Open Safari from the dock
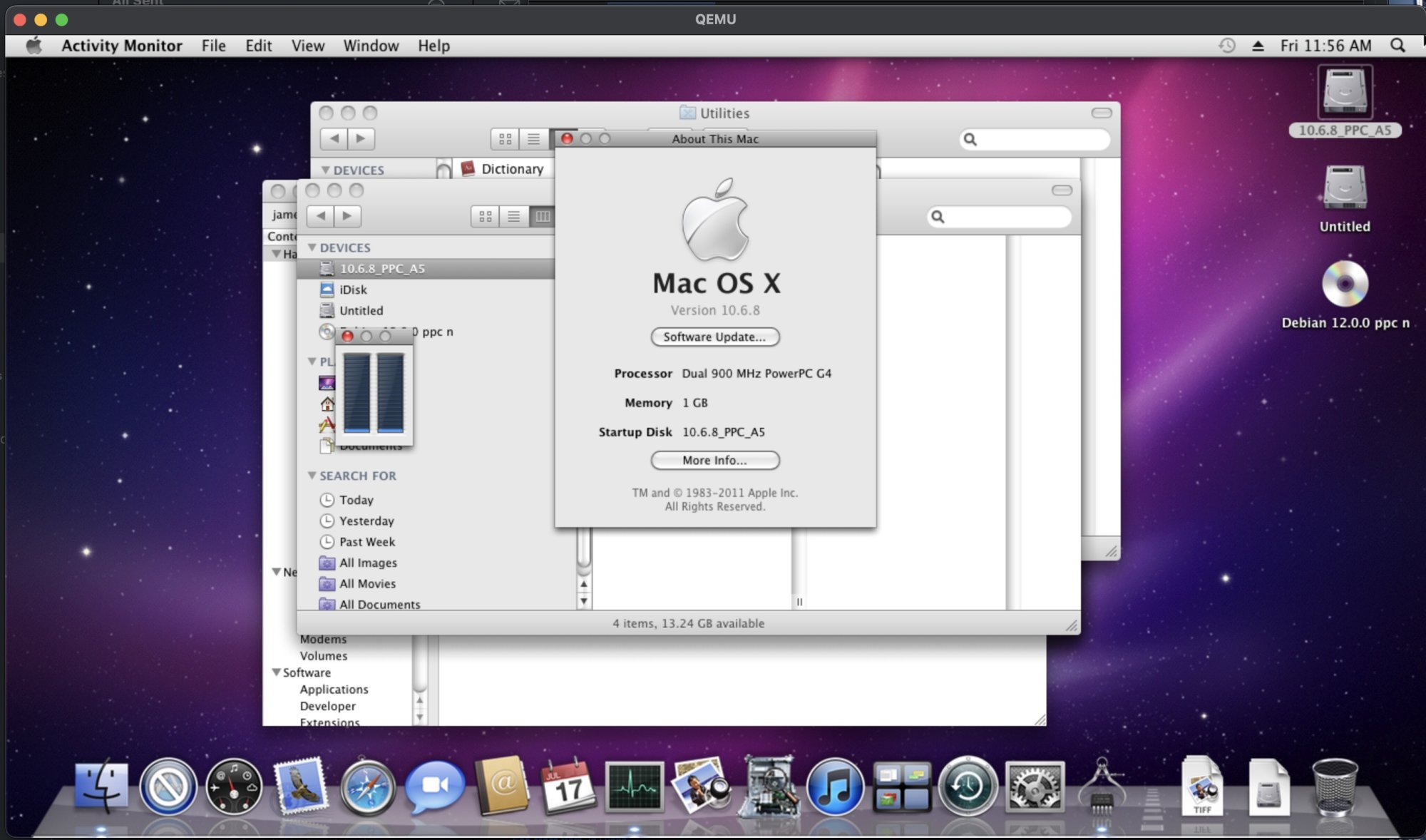The image size is (1426, 840). click(367, 788)
